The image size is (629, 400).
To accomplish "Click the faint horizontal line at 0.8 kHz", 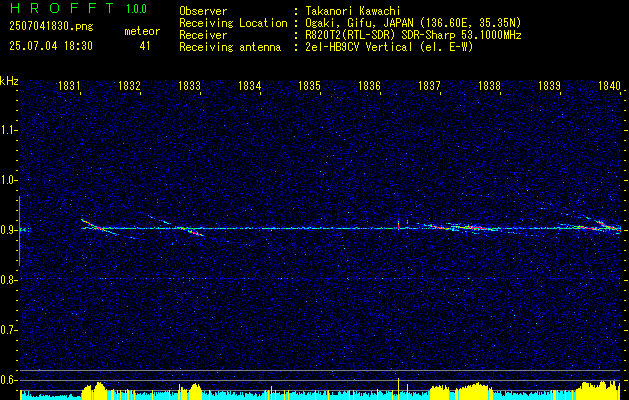I will [321, 278].
